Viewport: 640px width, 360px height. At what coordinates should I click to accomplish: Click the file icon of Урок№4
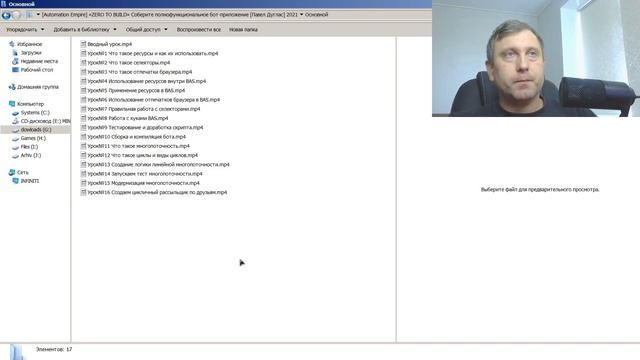click(83, 81)
